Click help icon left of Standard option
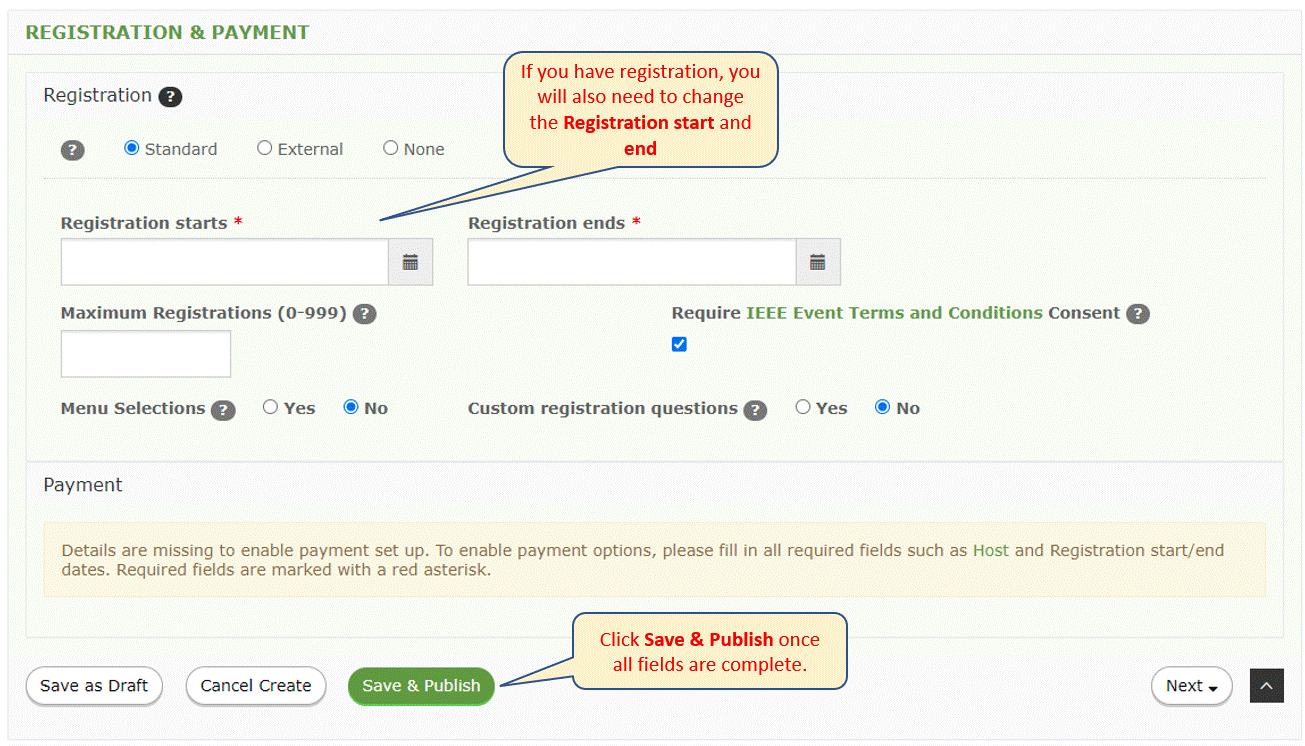 coord(72,150)
